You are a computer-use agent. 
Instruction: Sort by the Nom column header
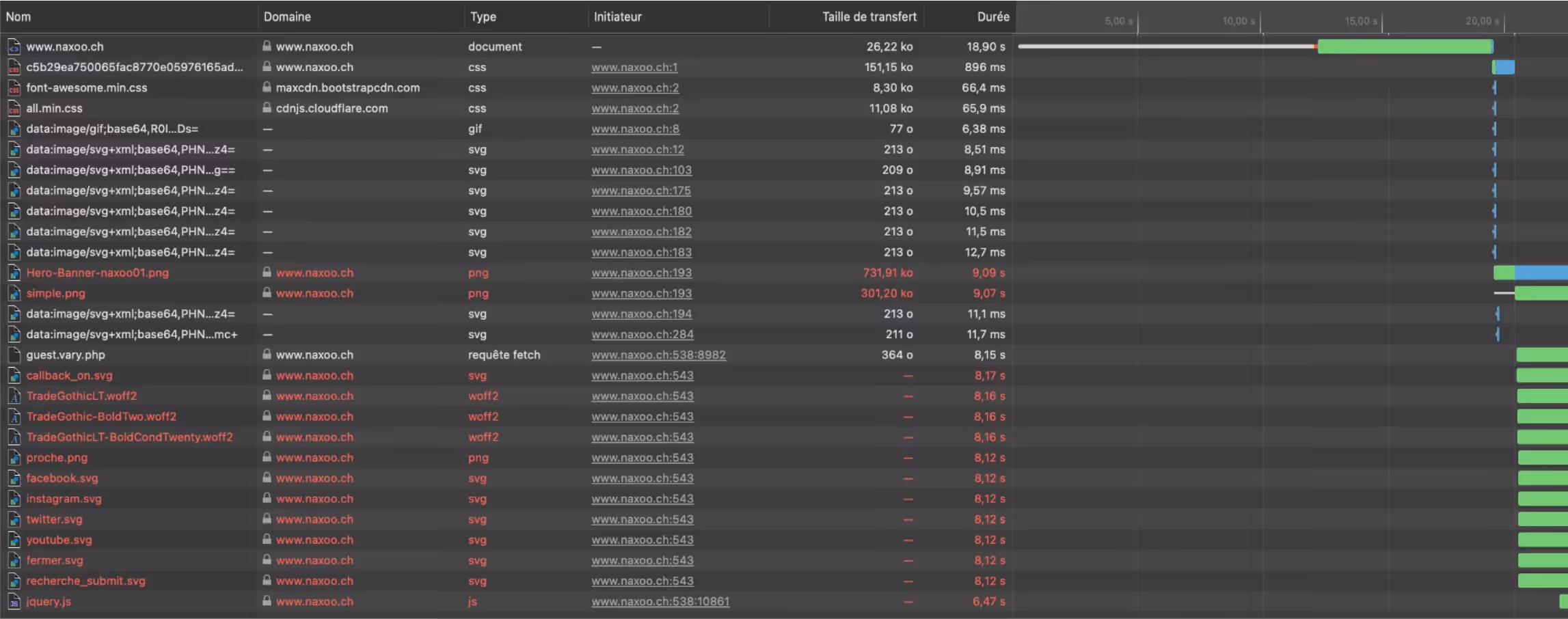point(18,16)
